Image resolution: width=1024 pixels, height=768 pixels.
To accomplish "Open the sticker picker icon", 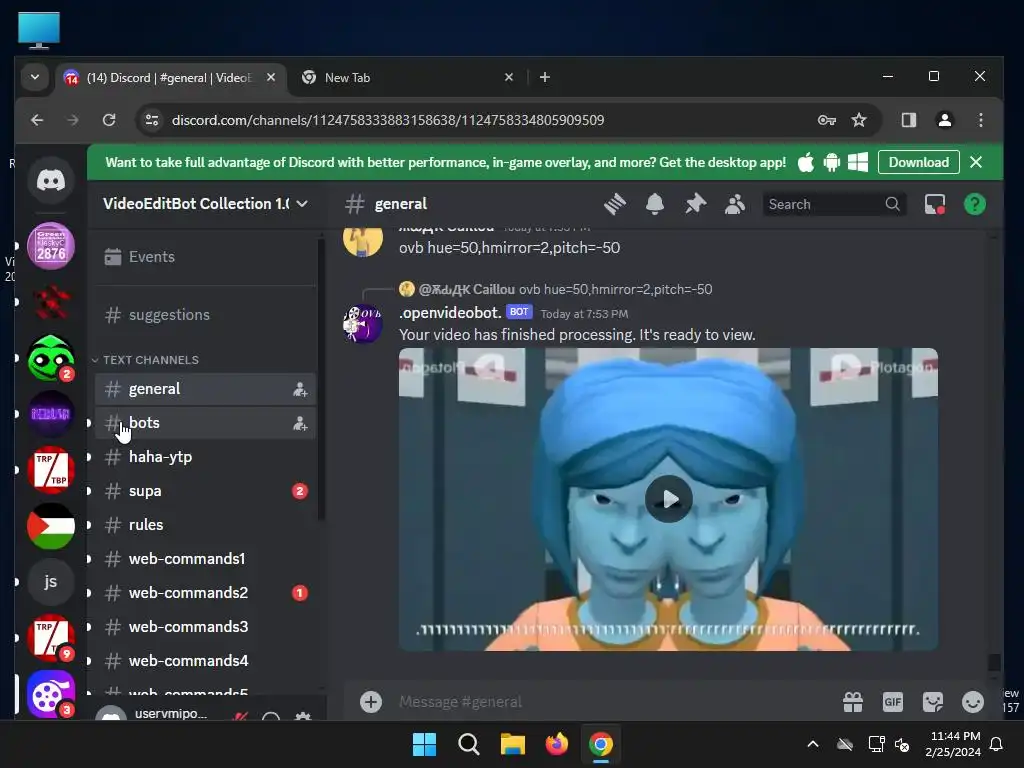I will coord(933,702).
